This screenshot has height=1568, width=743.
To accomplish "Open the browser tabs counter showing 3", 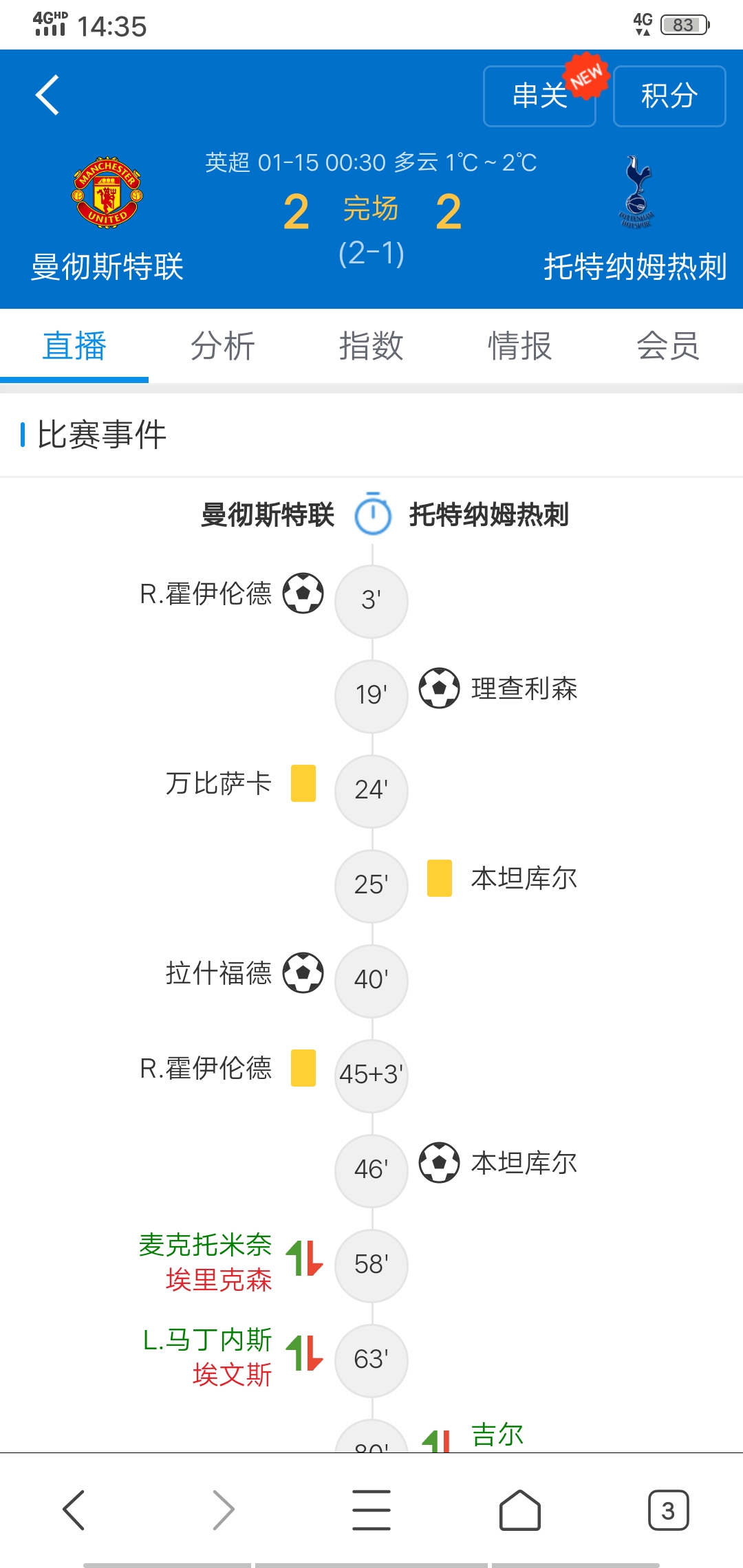I will click(x=668, y=1510).
